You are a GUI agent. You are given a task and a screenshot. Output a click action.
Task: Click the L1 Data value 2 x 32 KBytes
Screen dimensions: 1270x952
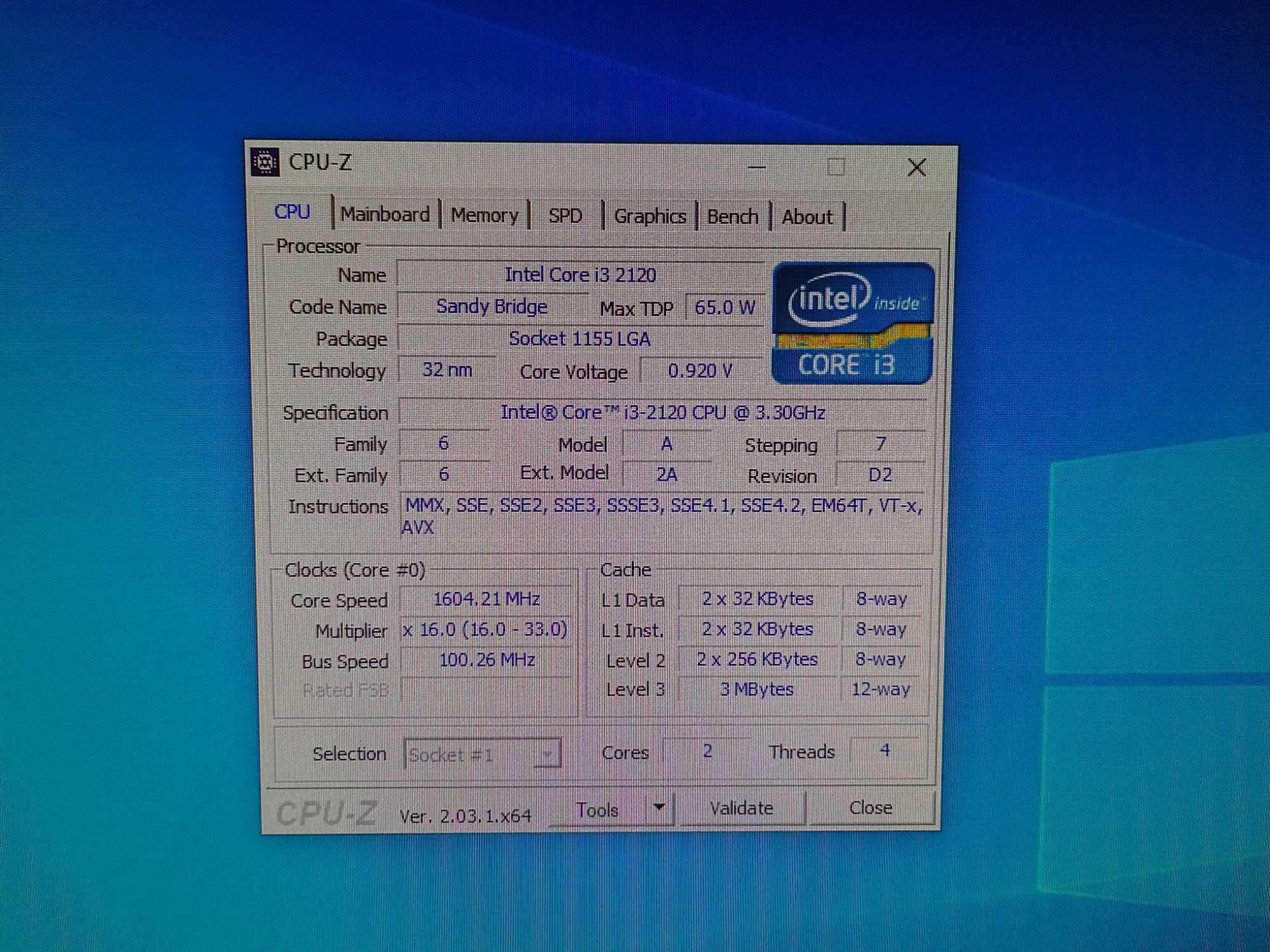point(758,598)
